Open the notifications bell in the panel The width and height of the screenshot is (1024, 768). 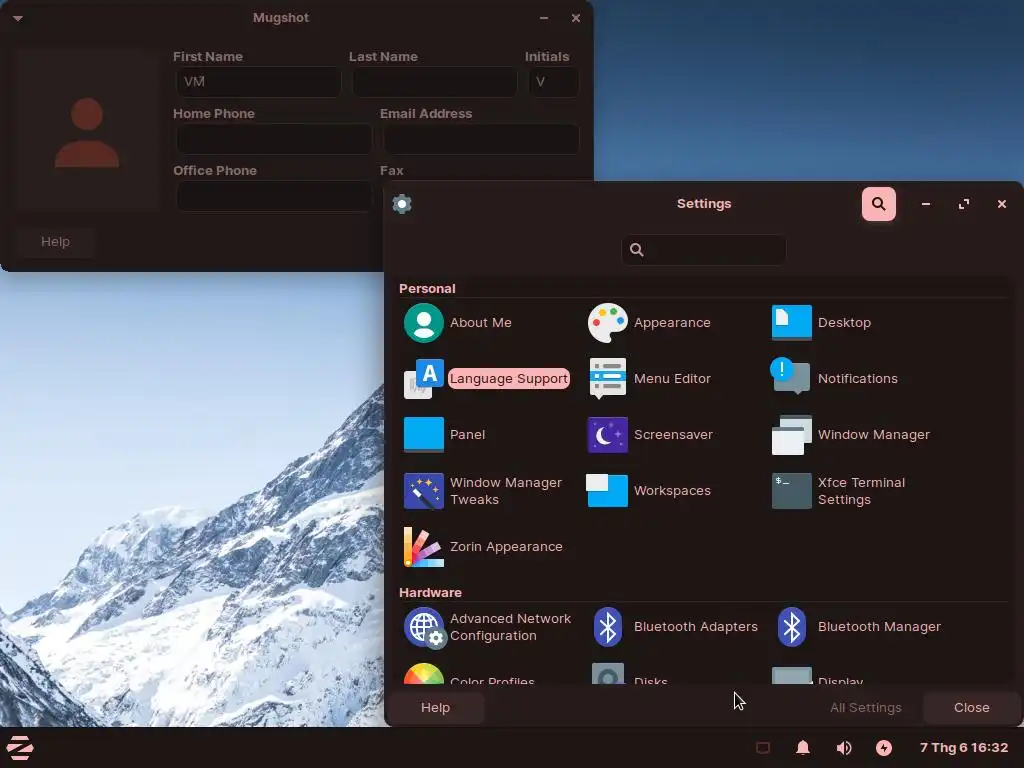coord(803,748)
